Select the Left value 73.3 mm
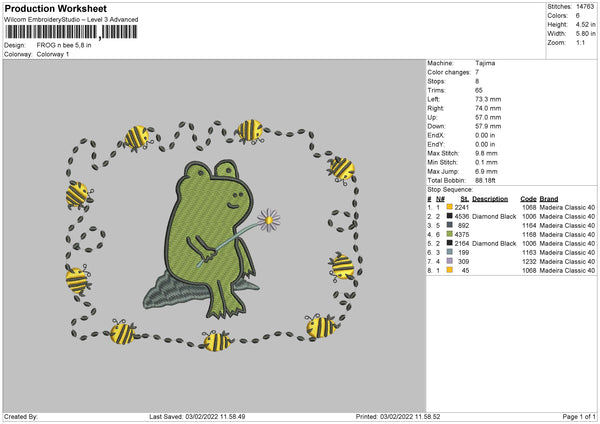600x424 pixels. coord(488,99)
